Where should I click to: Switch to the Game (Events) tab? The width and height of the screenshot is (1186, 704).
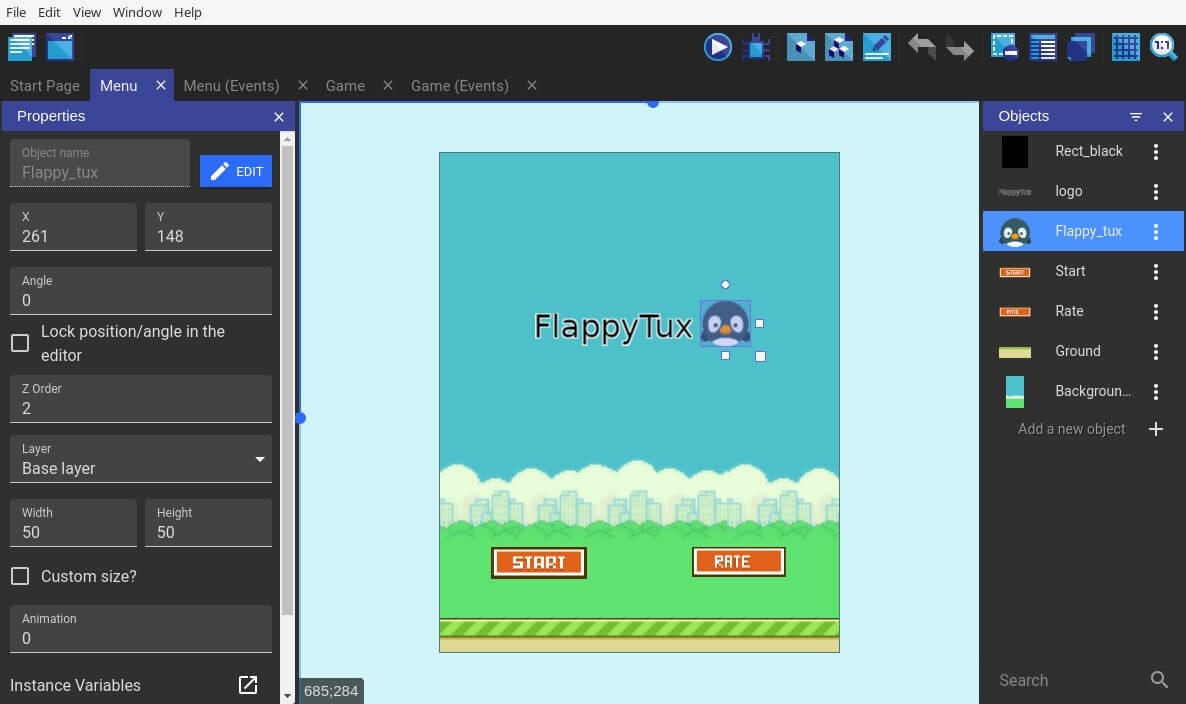click(x=460, y=85)
